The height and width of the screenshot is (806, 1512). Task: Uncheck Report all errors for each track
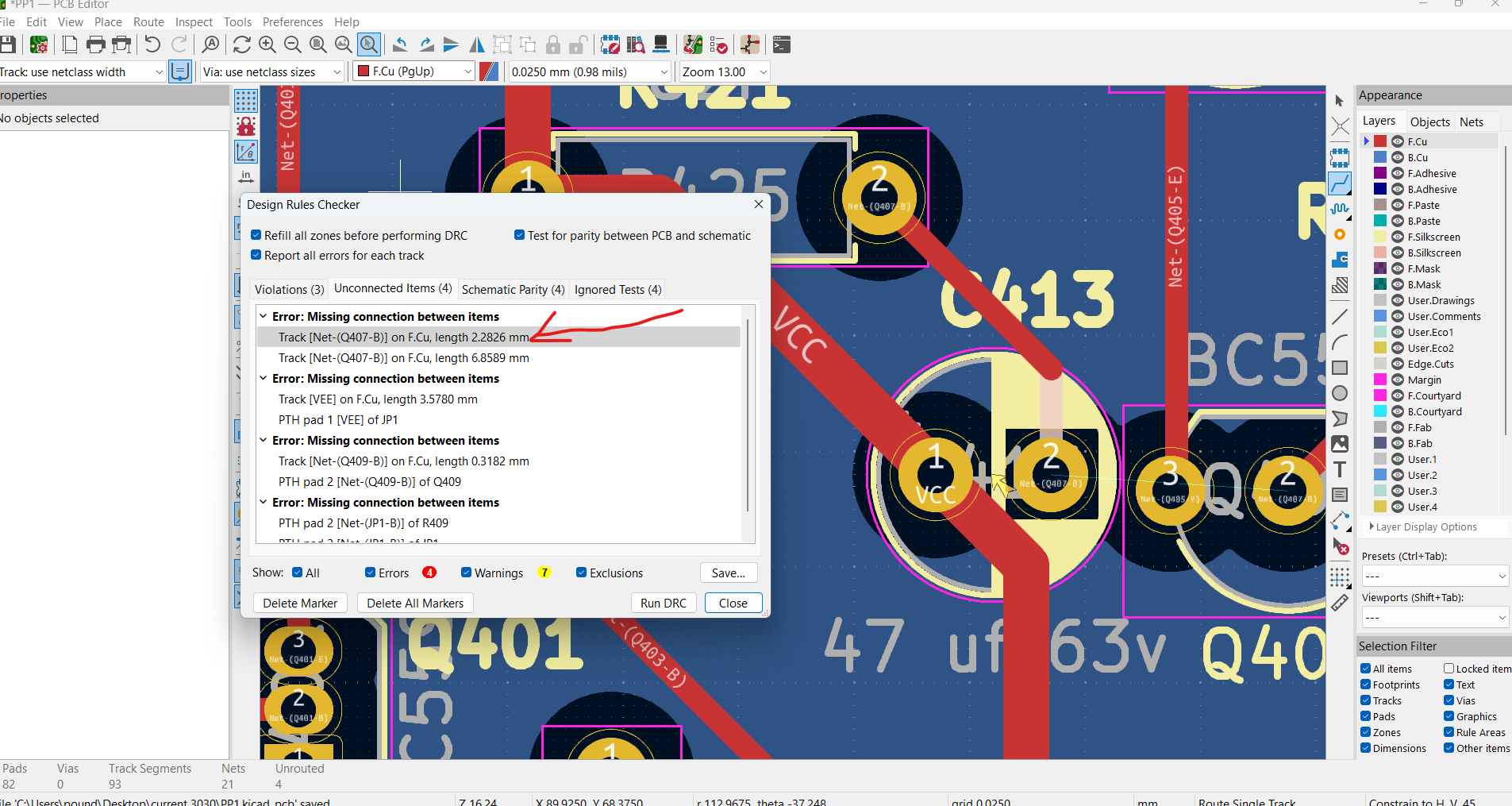click(x=256, y=255)
